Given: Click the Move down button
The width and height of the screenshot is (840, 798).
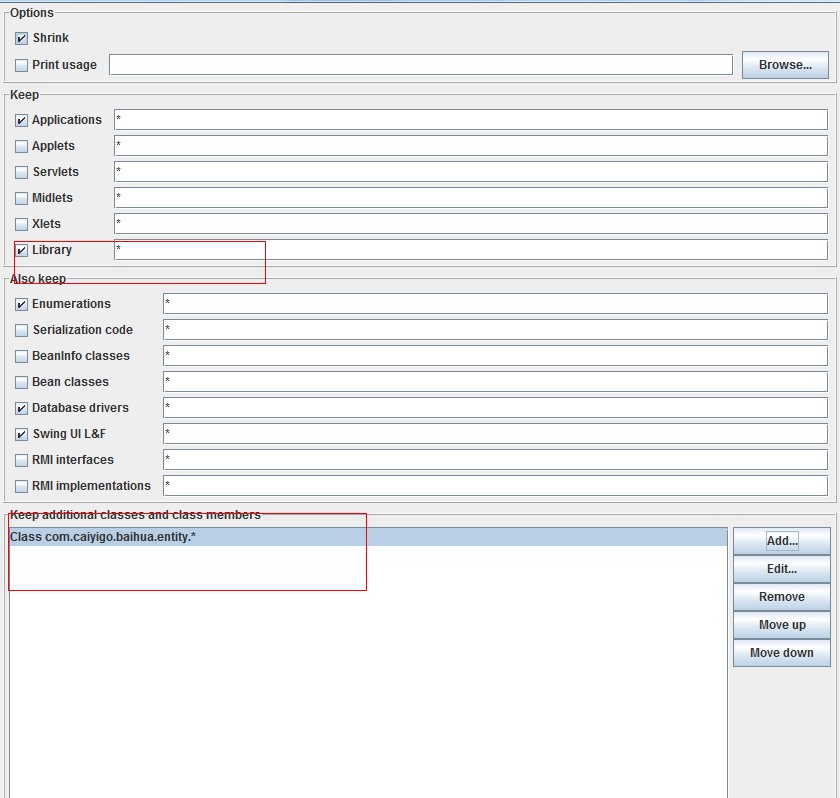Looking at the screenshot, I should 782,652.
